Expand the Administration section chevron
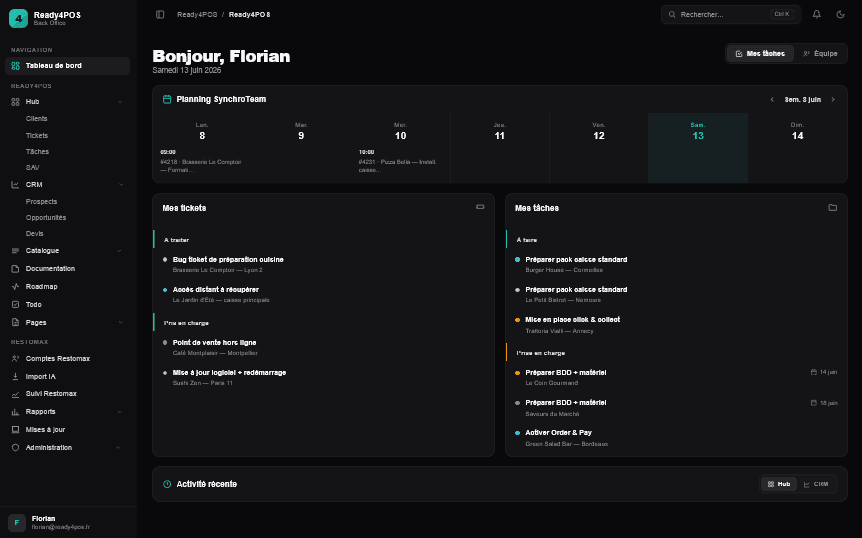Viewport: 862px width, 538px height. click(x=118, y=448)
